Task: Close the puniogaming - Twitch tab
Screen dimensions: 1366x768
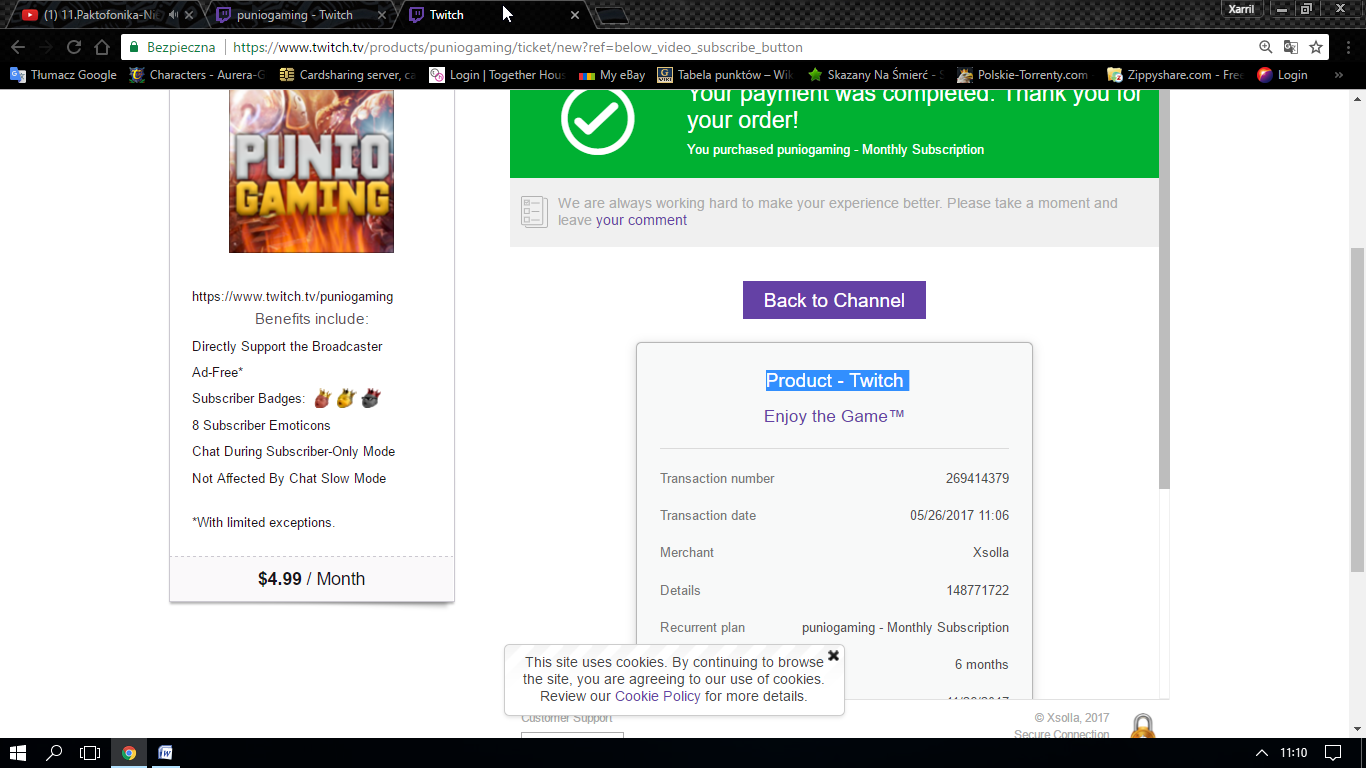Action: tap(382, 15)
